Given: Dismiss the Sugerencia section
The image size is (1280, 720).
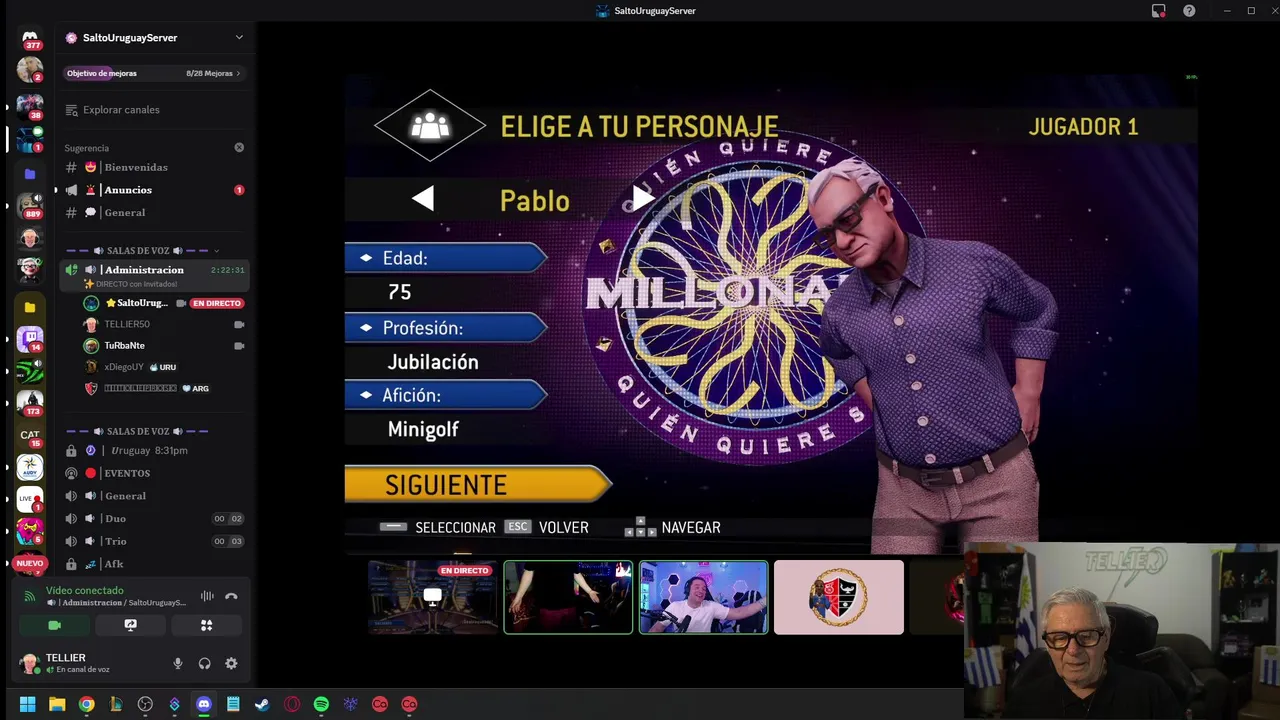Looking at the screenshot, I should (239, 147).
